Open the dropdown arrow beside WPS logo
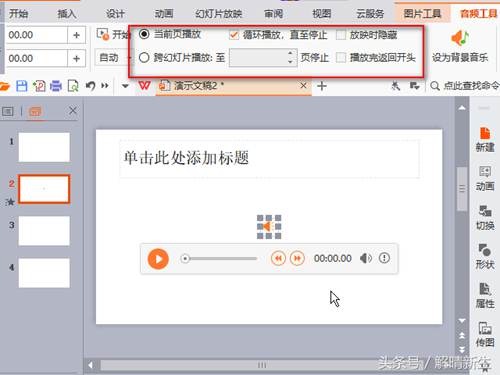500x375 pixels. [125, 86]
